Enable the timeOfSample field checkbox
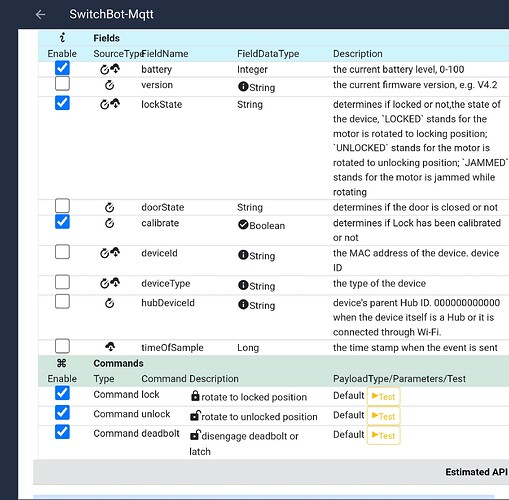 tap(62, 346)
